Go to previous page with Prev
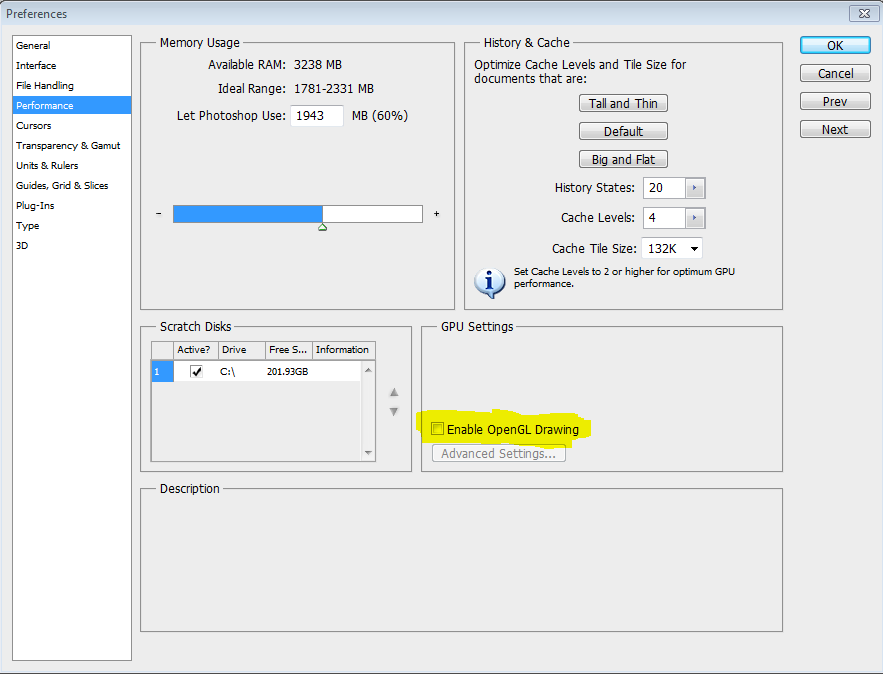This screenshot has height=674, width=883. click(x=835, y=101)
